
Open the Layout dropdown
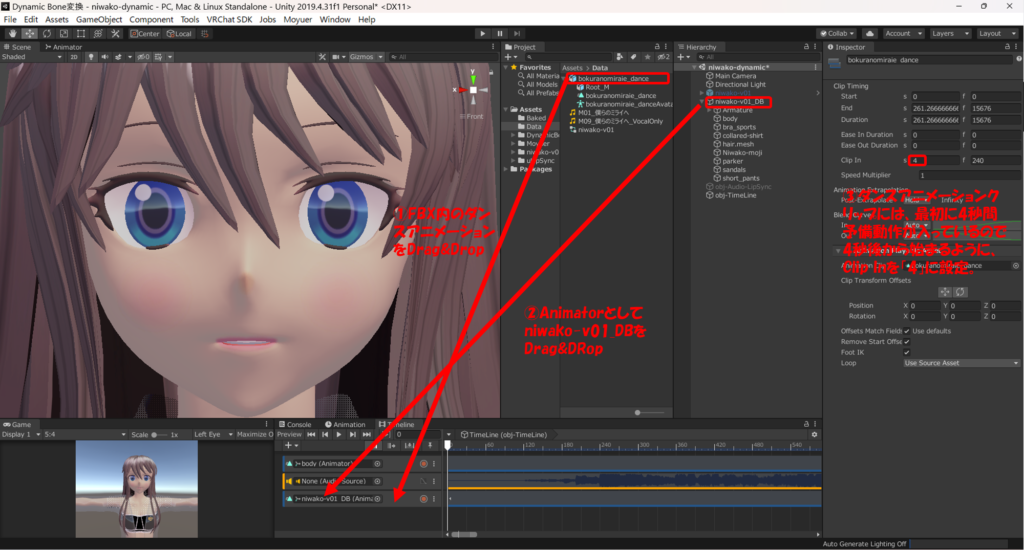[995, 33]
